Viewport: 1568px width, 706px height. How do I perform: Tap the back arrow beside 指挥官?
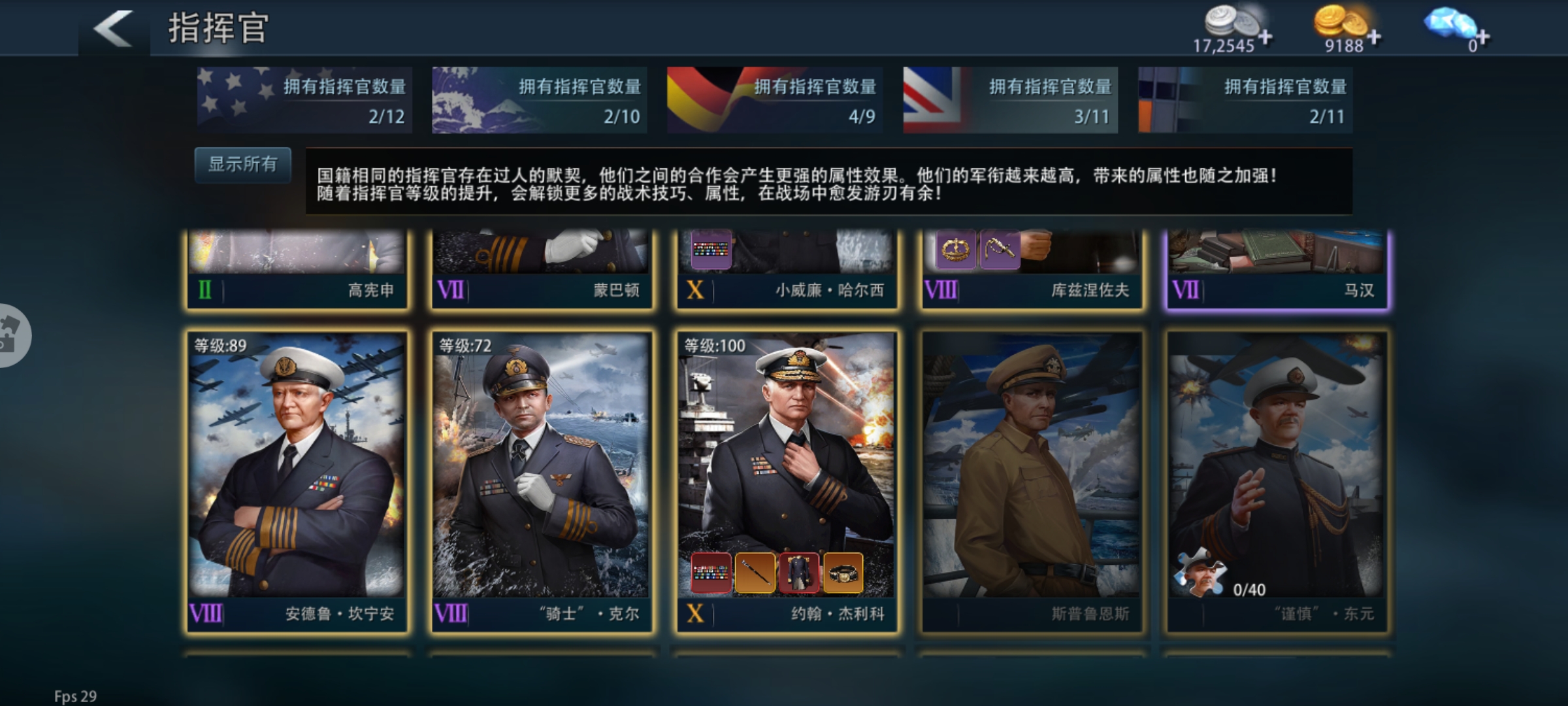pyautogui.click(x=113, y=28)
